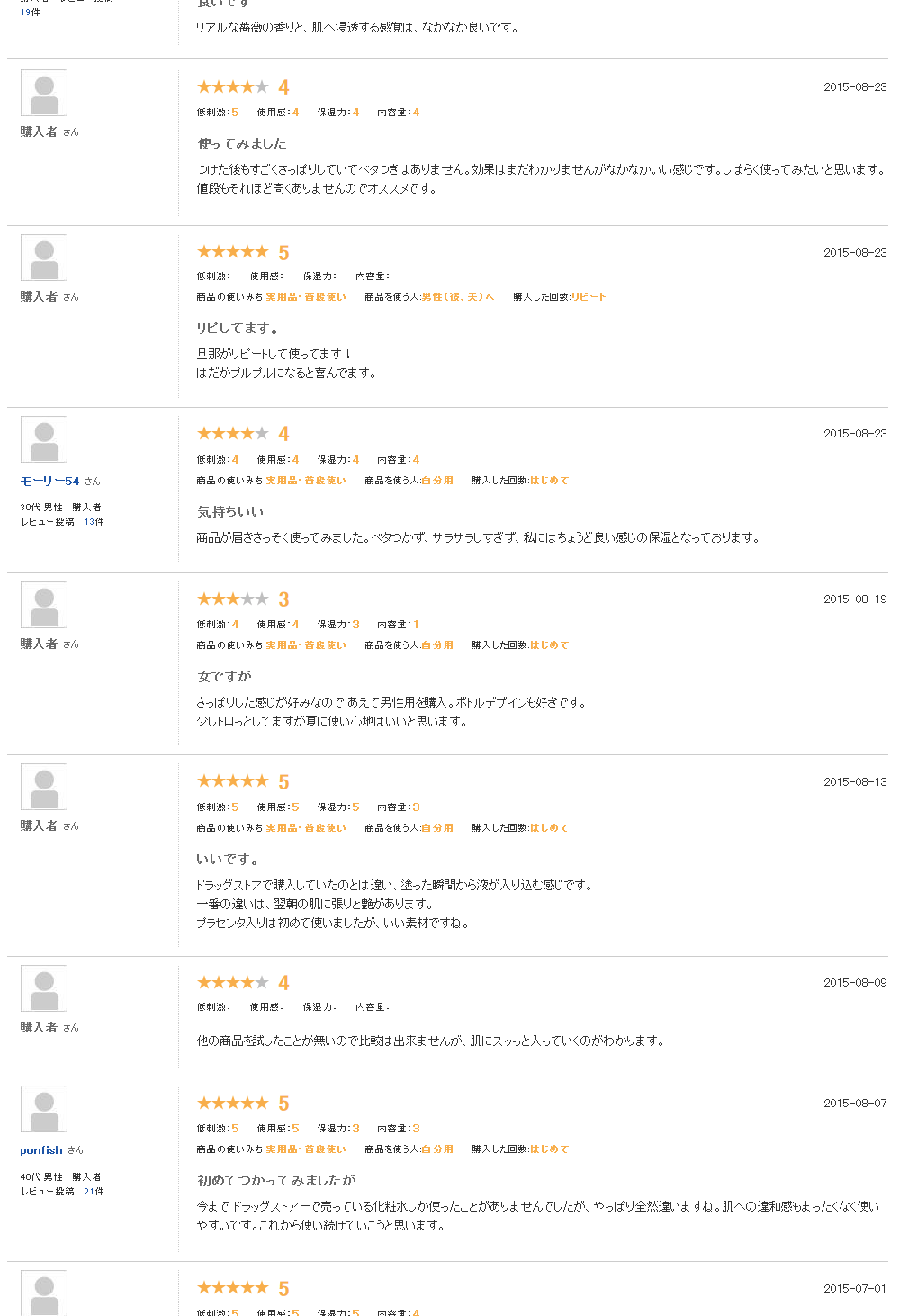Click reviewer avatar for the 2015-07-01 review
Viewport: 900px width, 1316px height.
44,1293
